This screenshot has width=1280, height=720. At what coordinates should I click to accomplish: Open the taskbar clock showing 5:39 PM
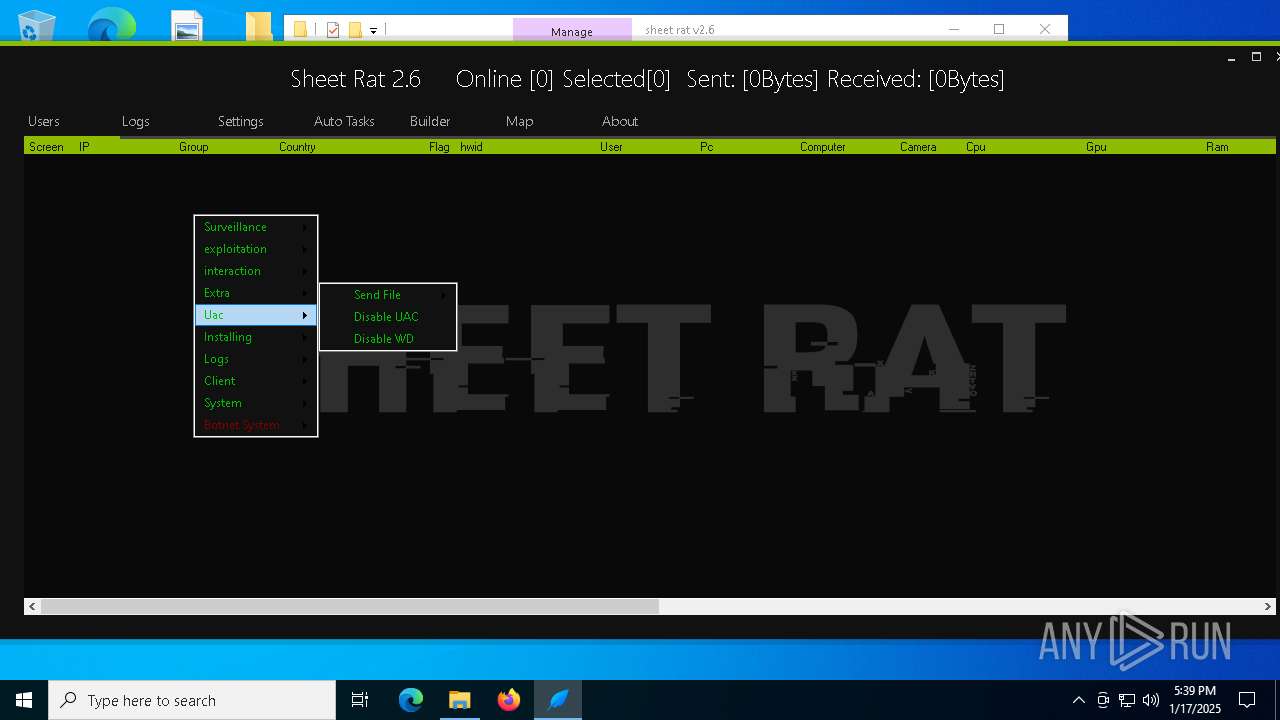point(1195,700)
